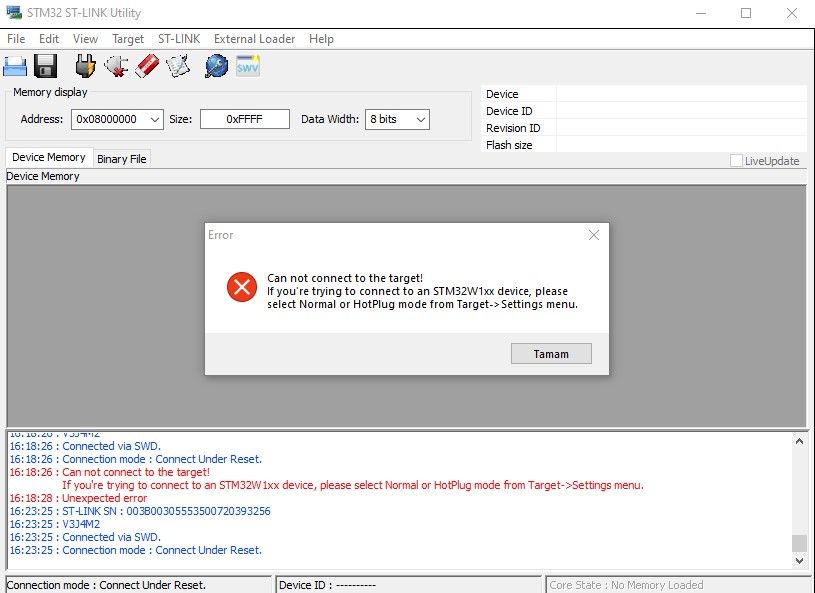Image resolution: width=815 pixels, height=593 pixels.
Task: Click the Program verify toolbar icon
Action: tap(178, 67)
